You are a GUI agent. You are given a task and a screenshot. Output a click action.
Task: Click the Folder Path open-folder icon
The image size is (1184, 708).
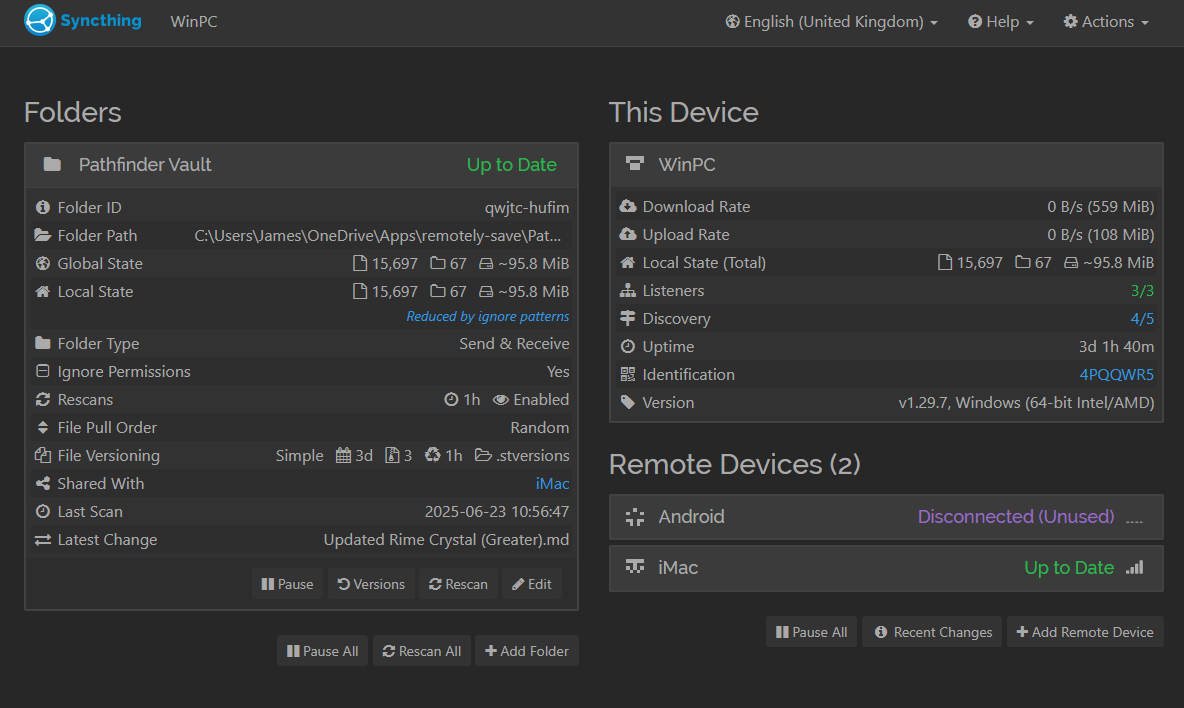coord(43,235)
